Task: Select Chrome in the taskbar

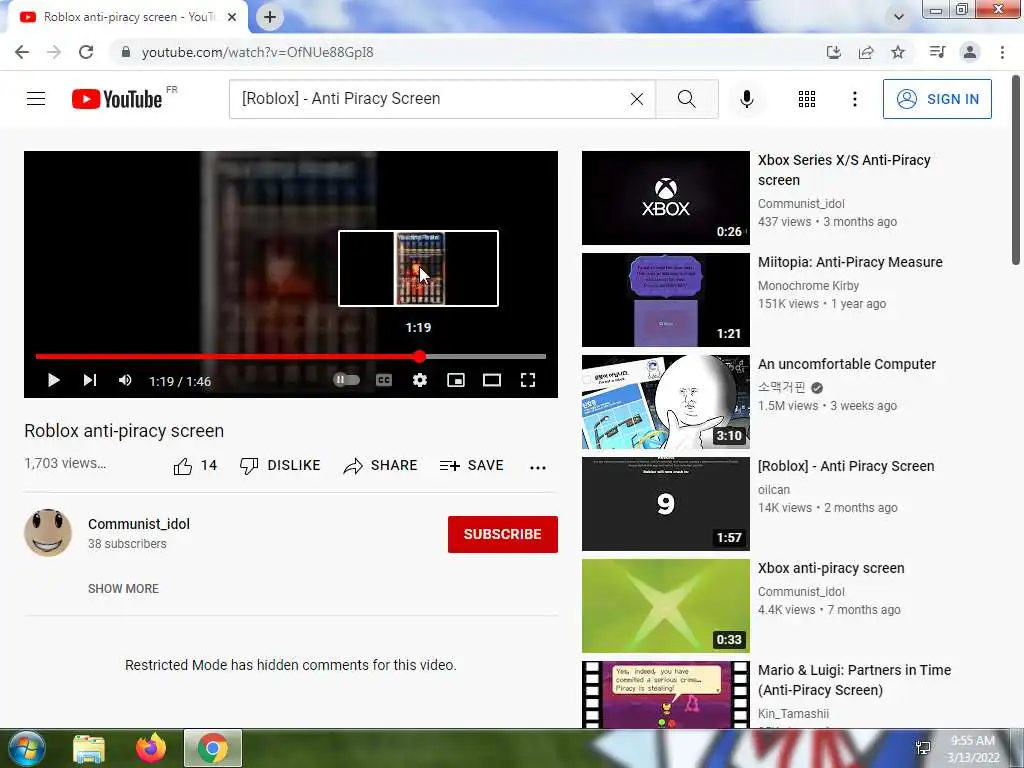Action: click(x=213, y=748)
